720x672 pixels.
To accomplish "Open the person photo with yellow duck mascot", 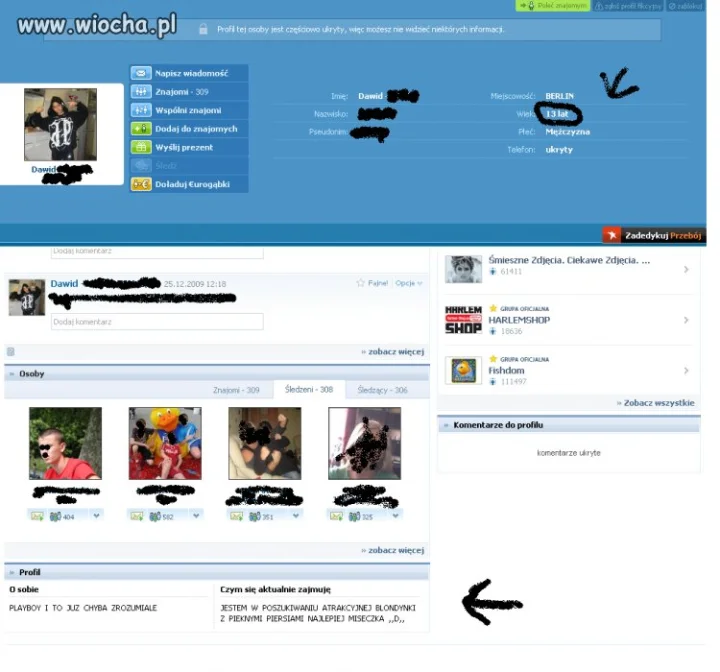I will [165, 443].
